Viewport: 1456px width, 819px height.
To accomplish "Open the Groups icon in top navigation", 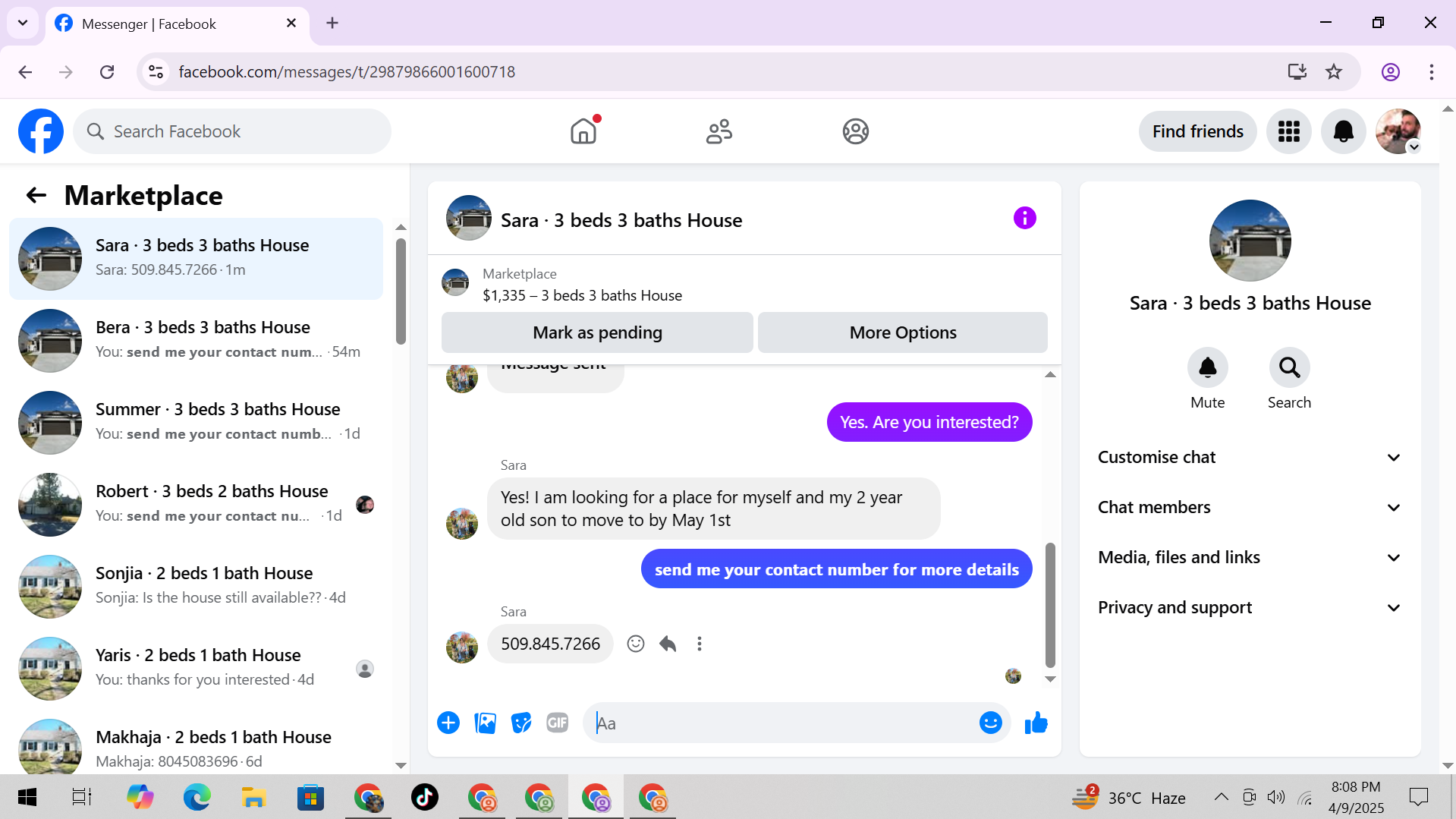I will coord(855,131).
